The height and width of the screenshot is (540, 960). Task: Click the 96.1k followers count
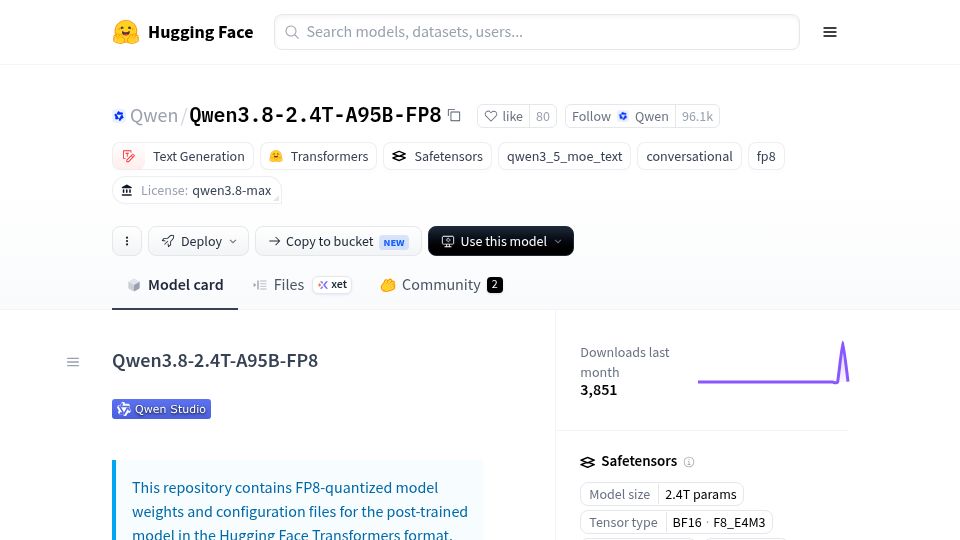(697, 116)
